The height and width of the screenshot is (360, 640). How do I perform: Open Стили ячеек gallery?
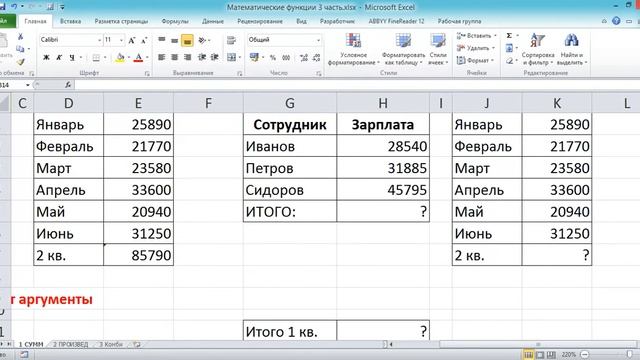[x=438, y=49]
